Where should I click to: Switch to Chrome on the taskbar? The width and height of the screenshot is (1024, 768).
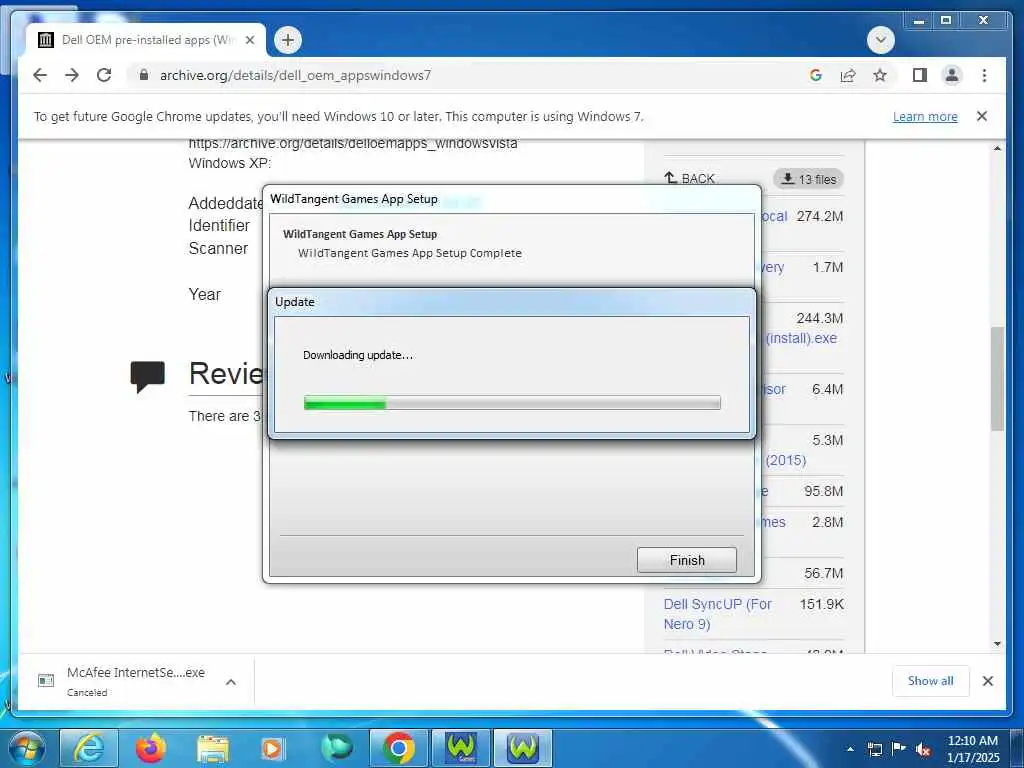pyautogui.click(x=398, y=748)
